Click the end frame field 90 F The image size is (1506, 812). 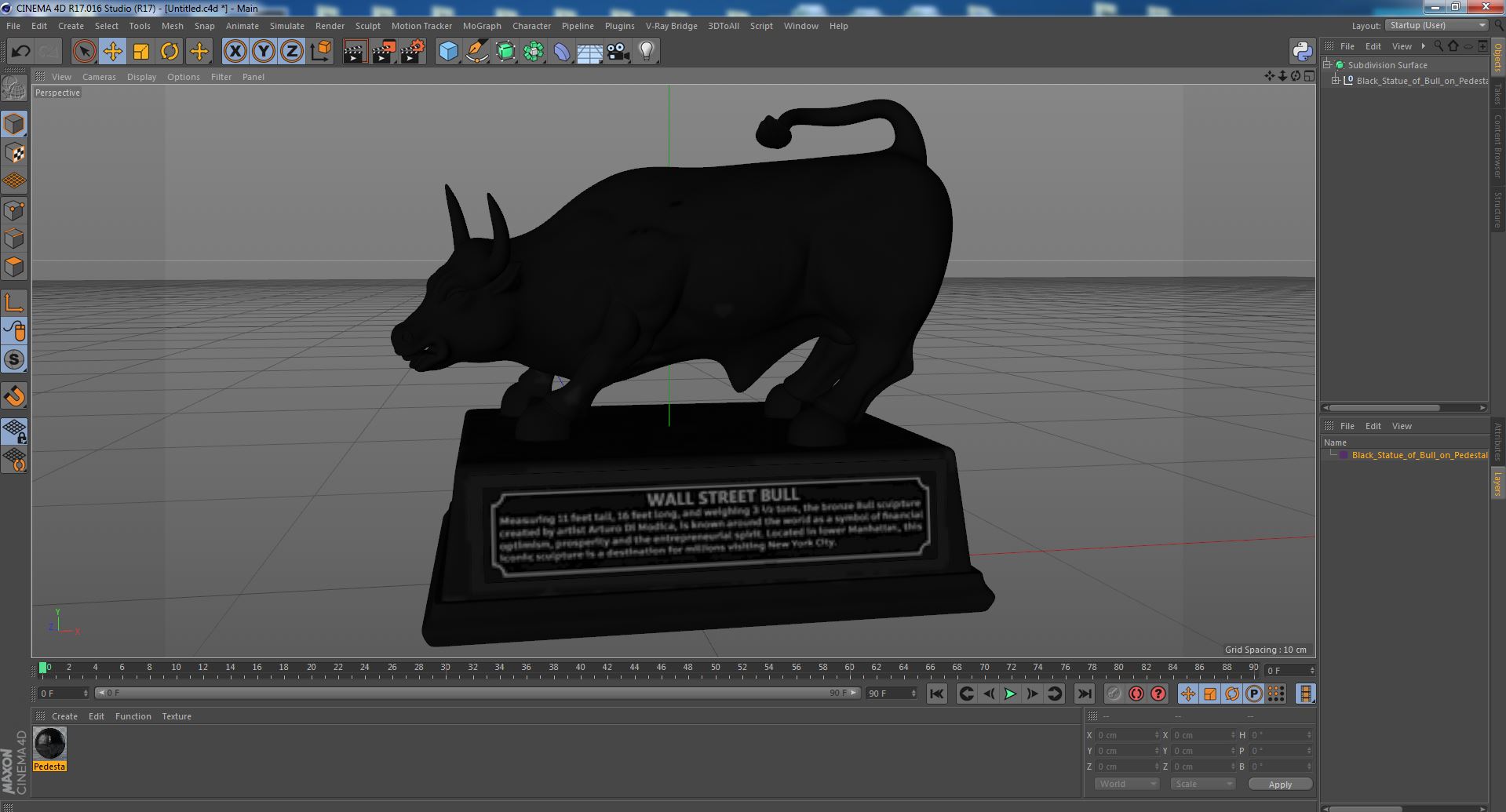[x=891, y=694]
